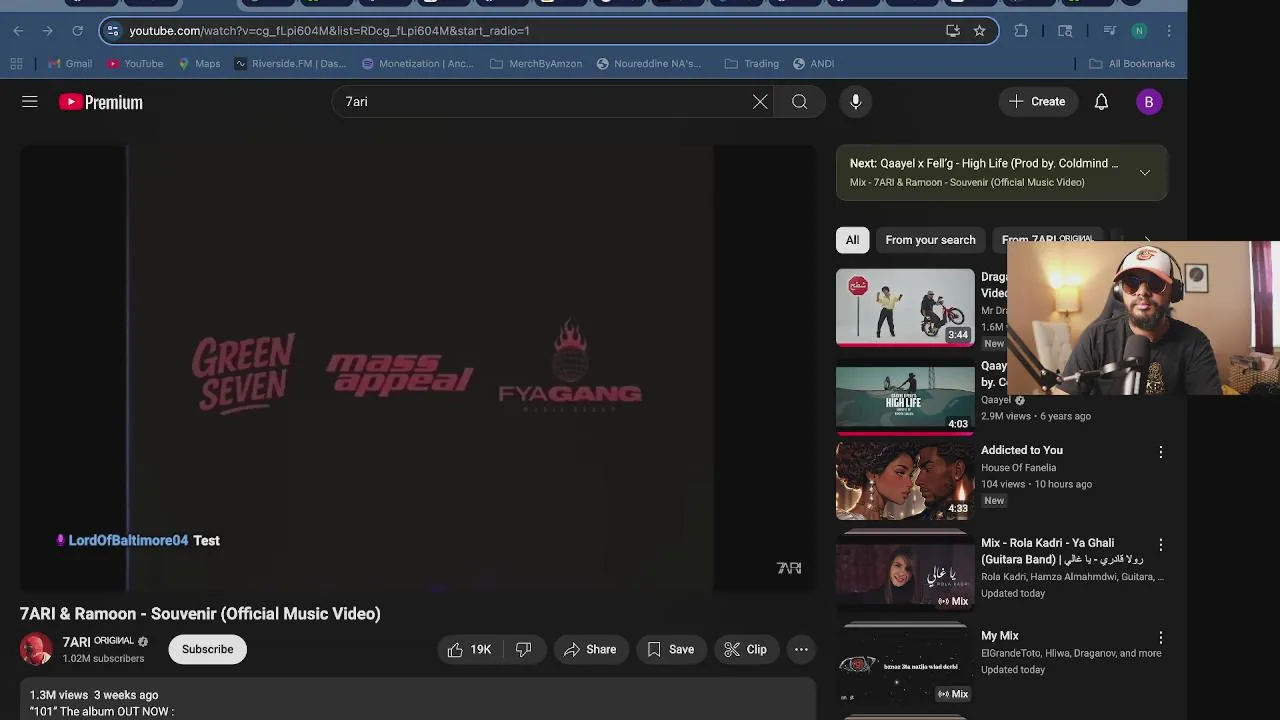Create a Clip of the video
The image size is (1280, 720).
point(745,650)
